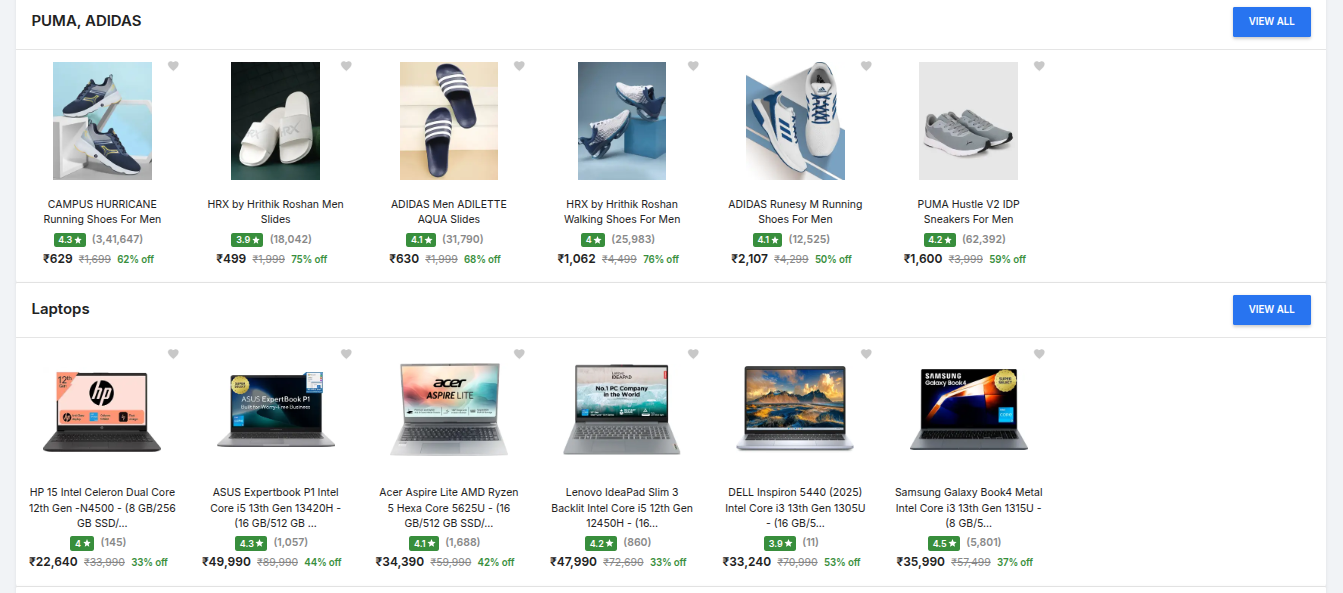Heart the HP 15 Celeron laptop

point(173,354)
